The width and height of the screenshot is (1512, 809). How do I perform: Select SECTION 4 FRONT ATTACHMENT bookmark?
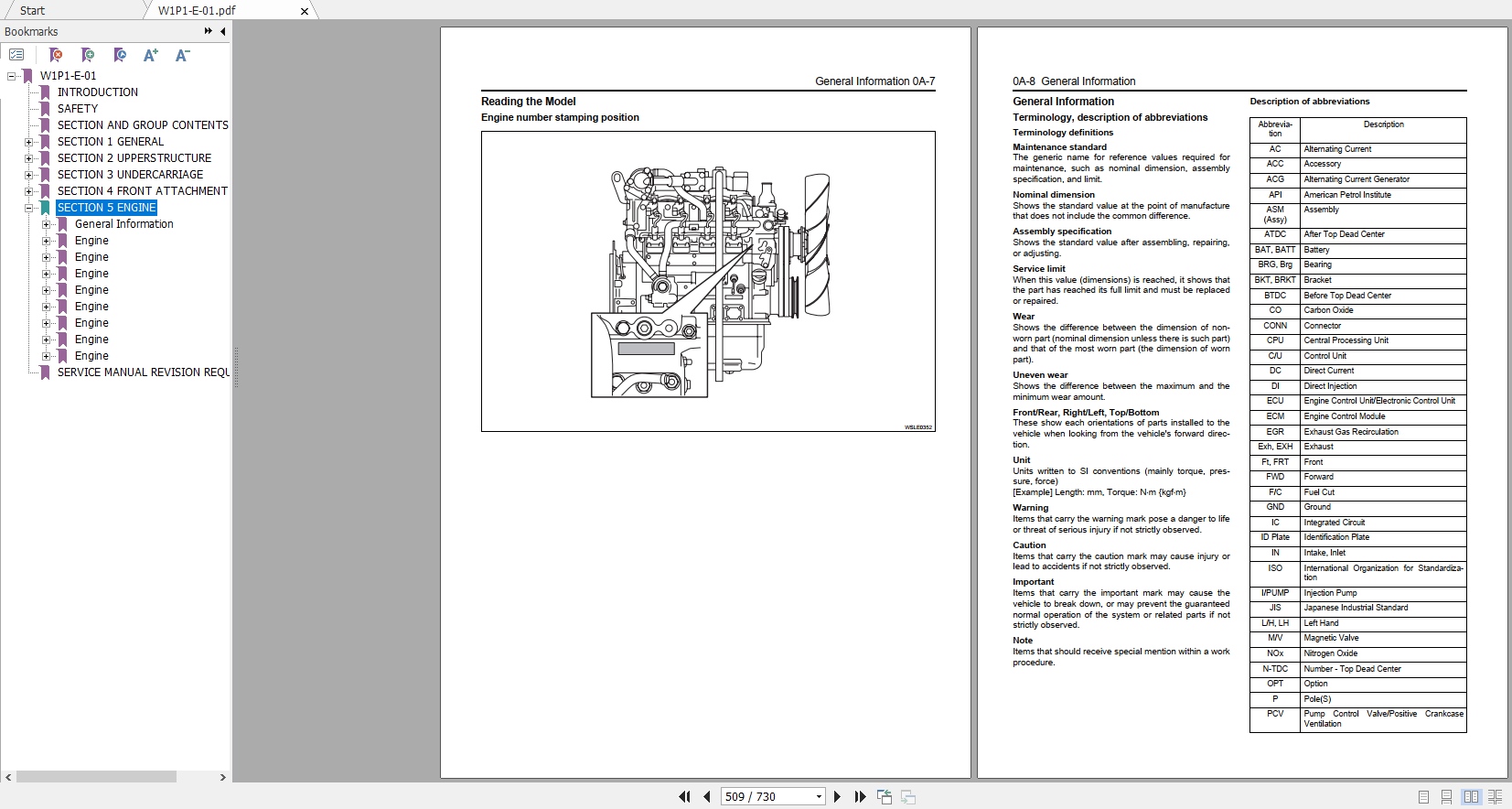pyautogui.click(x=143, y=191)
